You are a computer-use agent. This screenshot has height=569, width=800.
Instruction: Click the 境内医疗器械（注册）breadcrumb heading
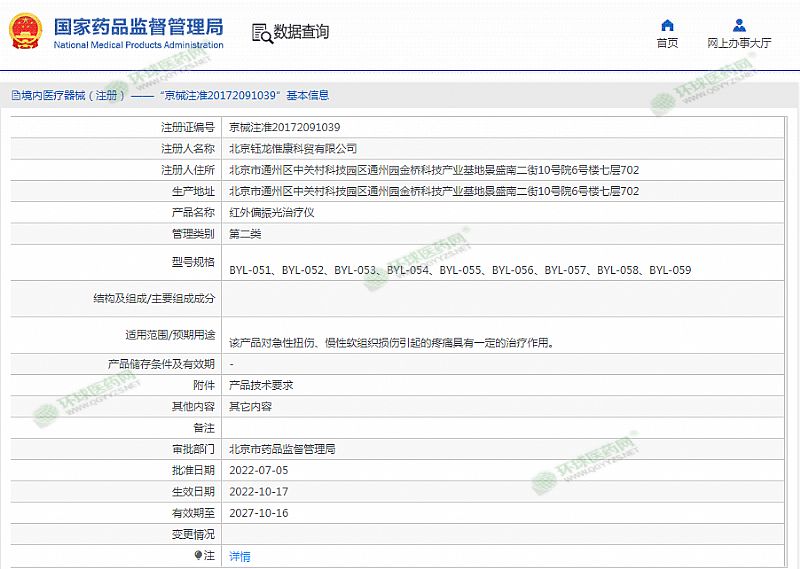[69, 96]
